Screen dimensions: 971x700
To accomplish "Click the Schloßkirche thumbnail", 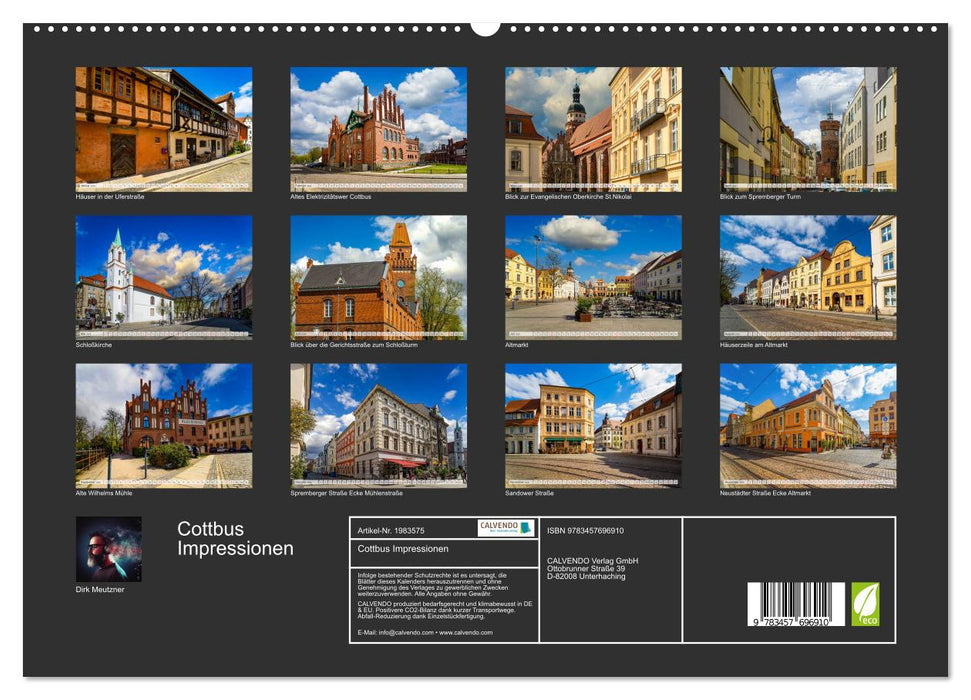I will click(158, 276).
